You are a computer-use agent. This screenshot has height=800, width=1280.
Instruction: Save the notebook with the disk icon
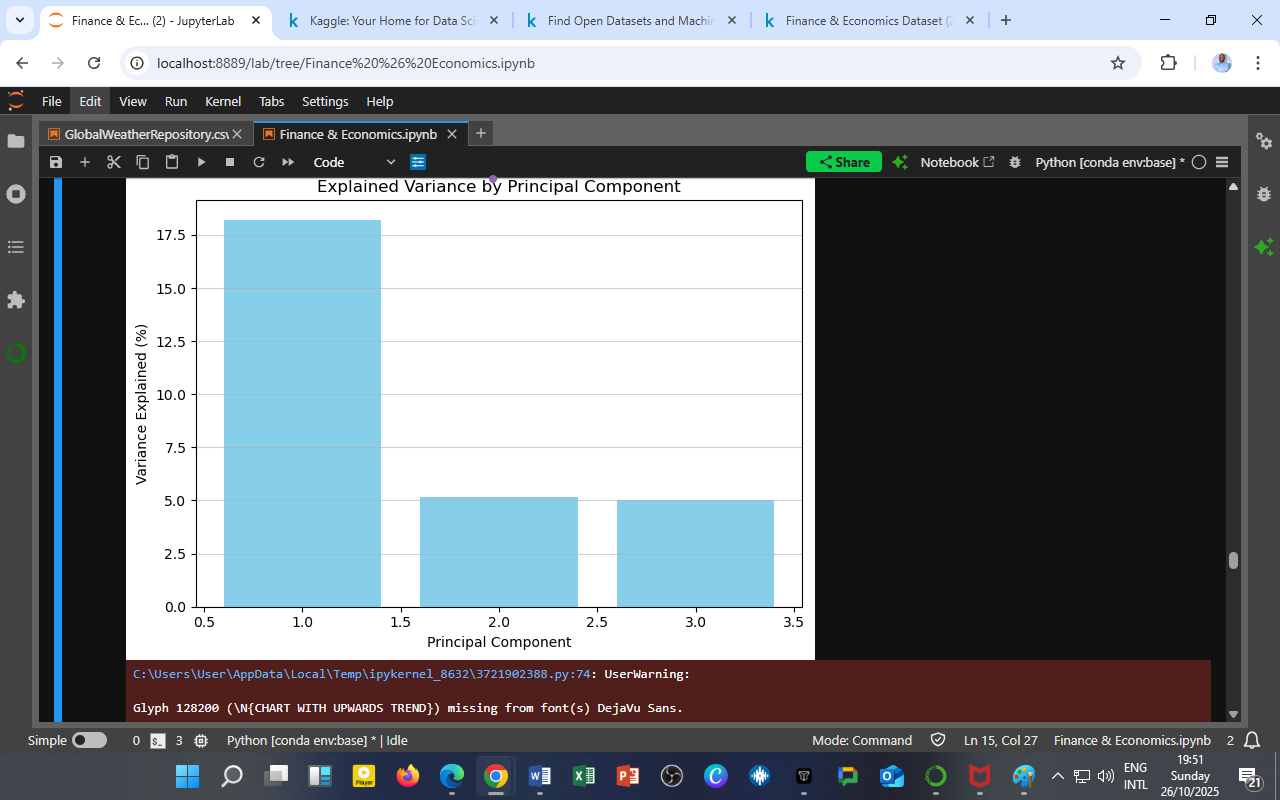click(x=56, y=162)
